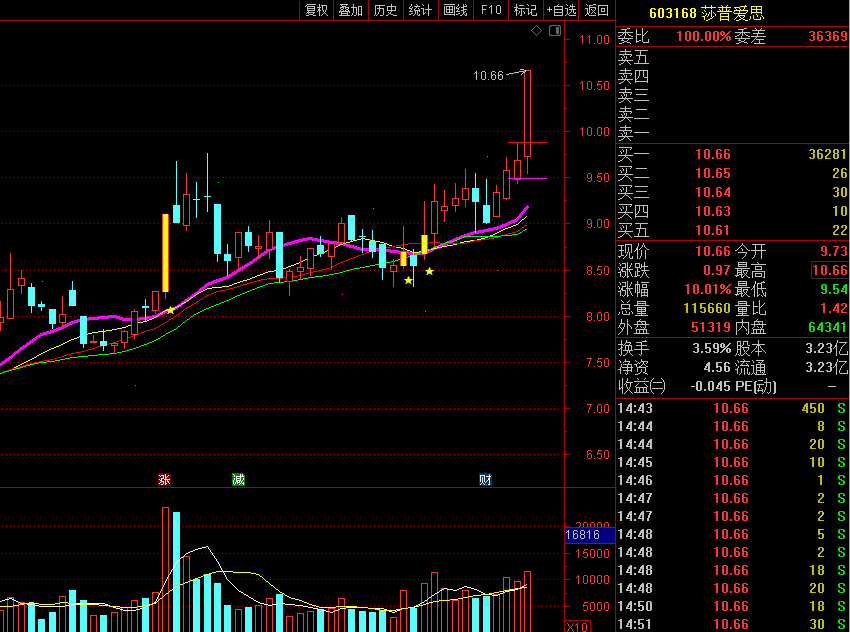
Task: Open the 叠加 overlay option
Action: [351, 10]
